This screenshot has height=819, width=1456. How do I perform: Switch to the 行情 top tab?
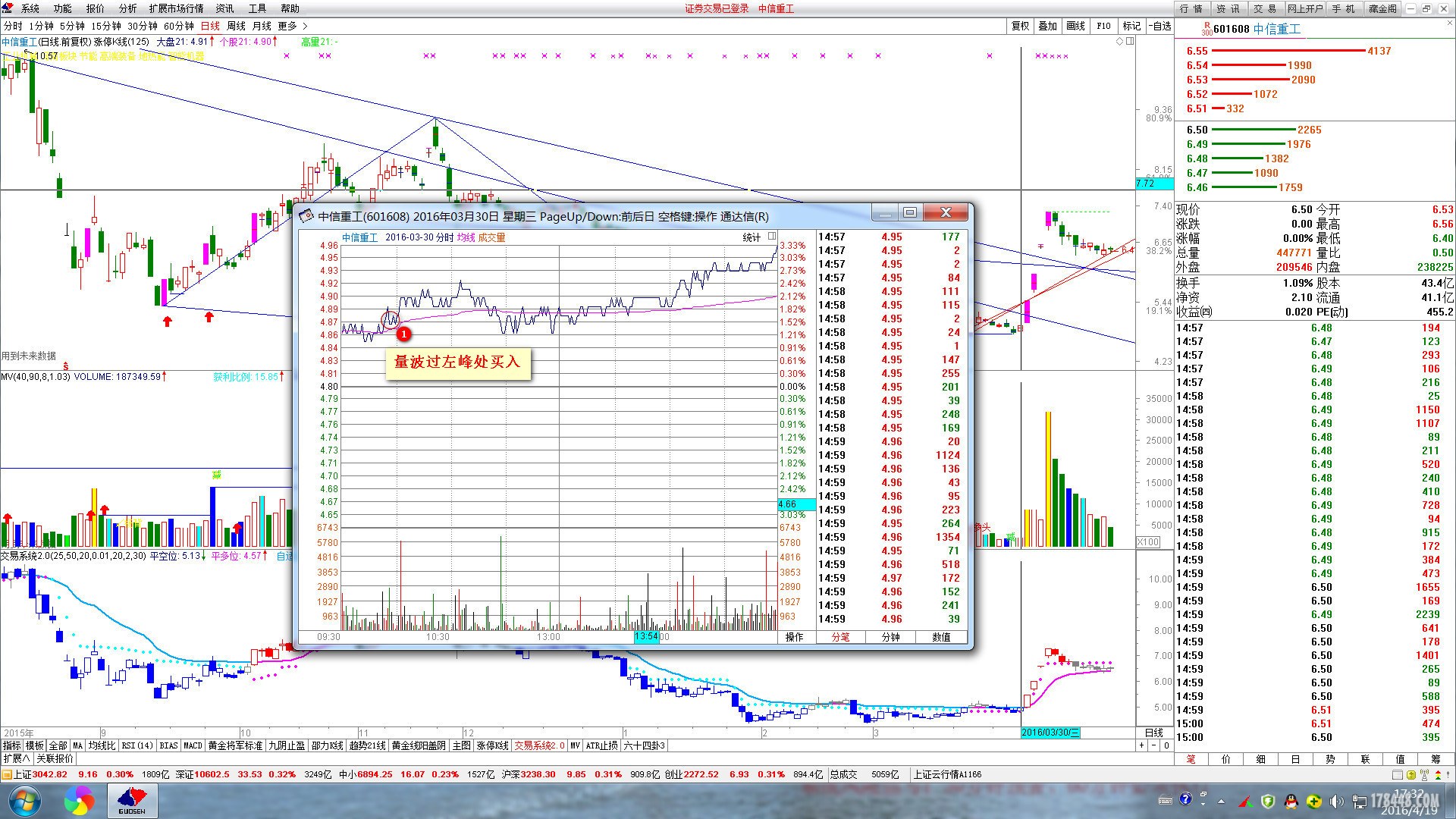(1191, 8)
